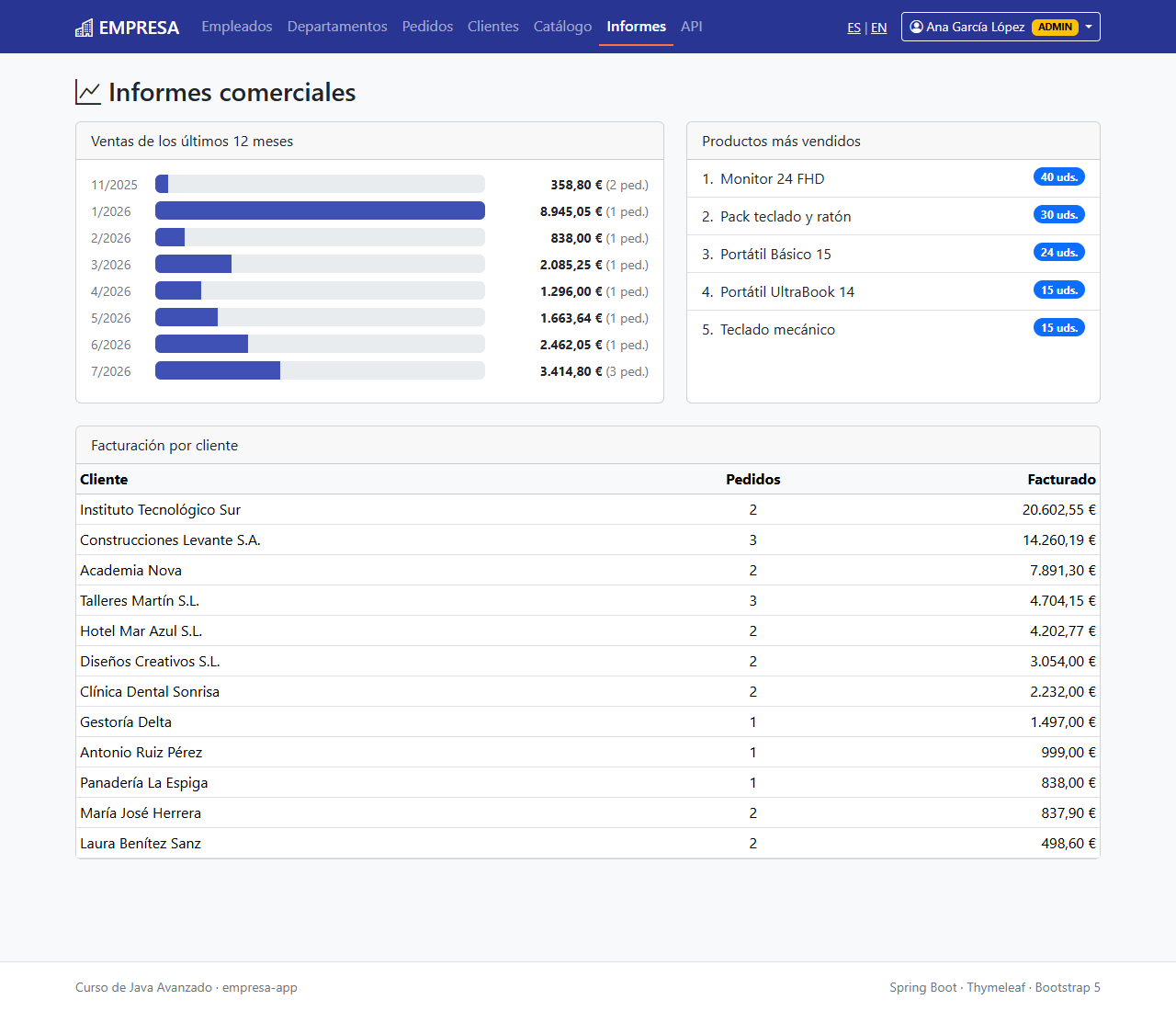Click the 24 uds. badge
The width and height of the screenshot is (1176, 1011).
point(1059,252)
